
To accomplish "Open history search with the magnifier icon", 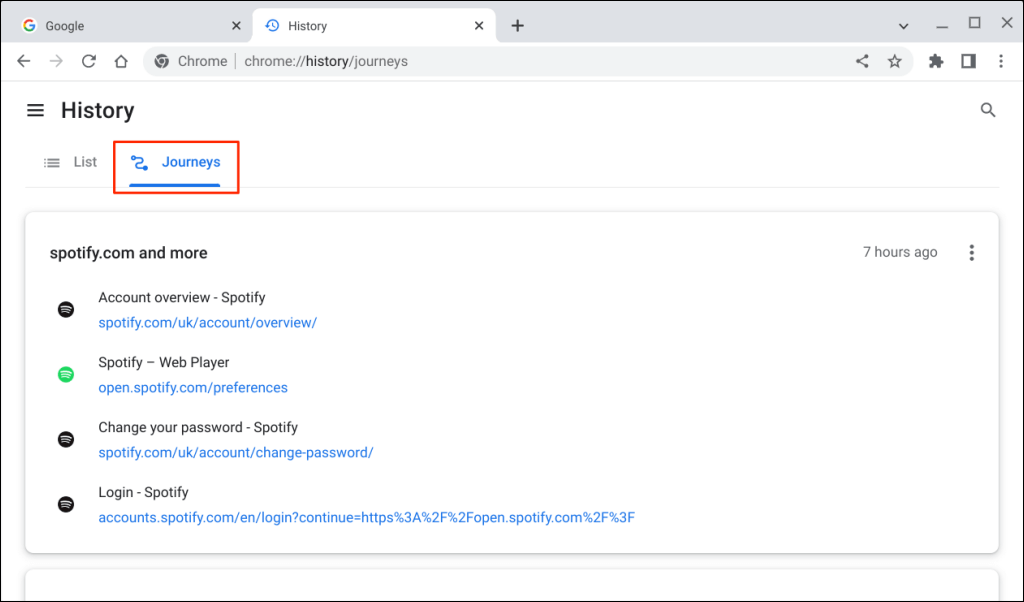I will tap(988, 110).
